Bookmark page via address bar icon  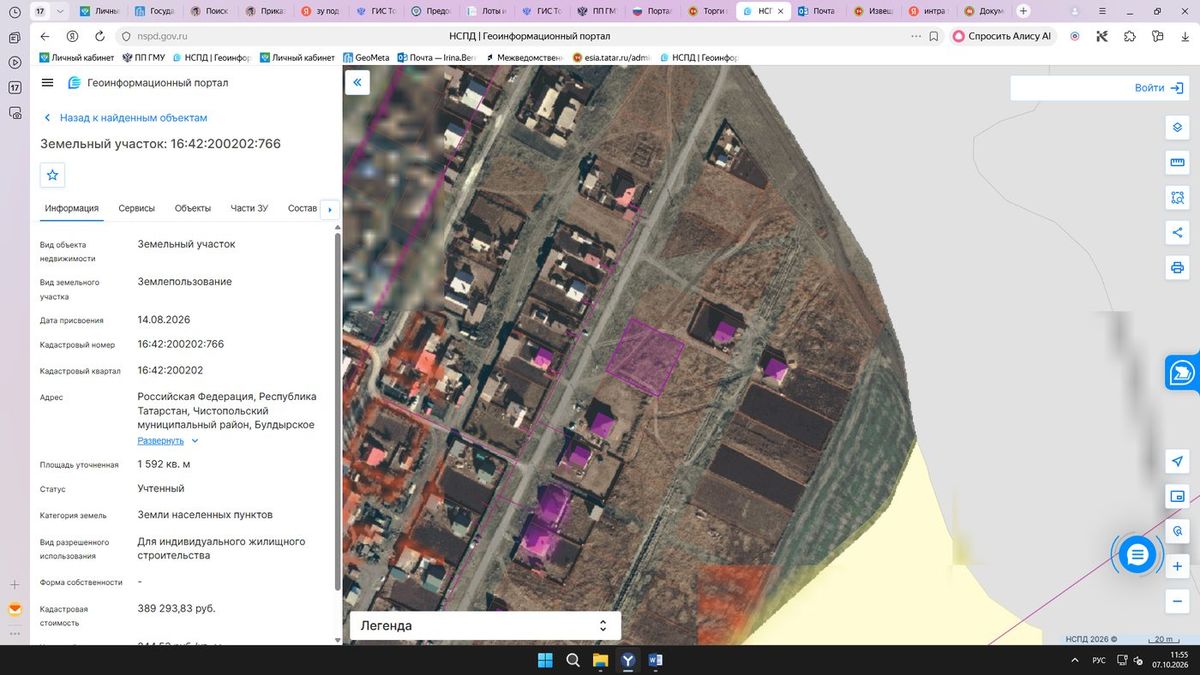933,36
